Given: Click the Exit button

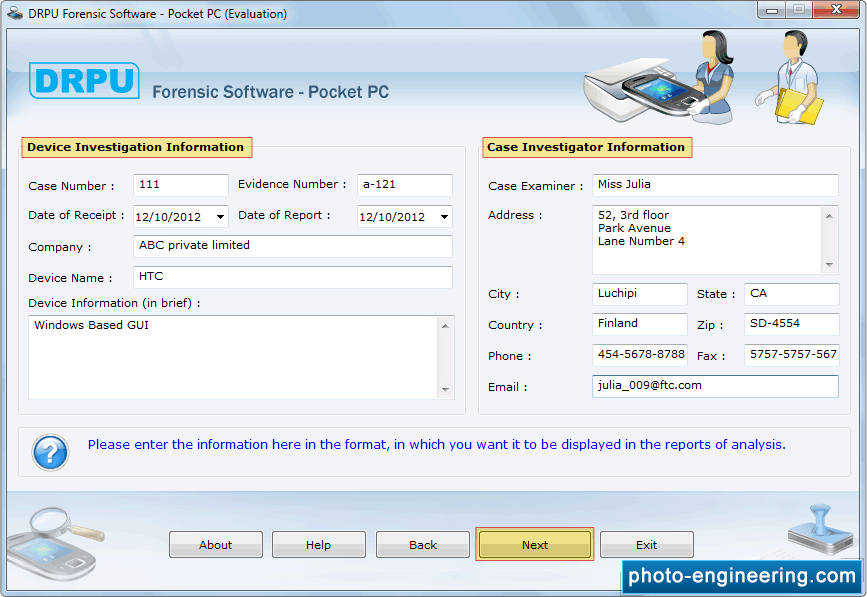Looking at the screenshot, I should (x=646, y=545).
